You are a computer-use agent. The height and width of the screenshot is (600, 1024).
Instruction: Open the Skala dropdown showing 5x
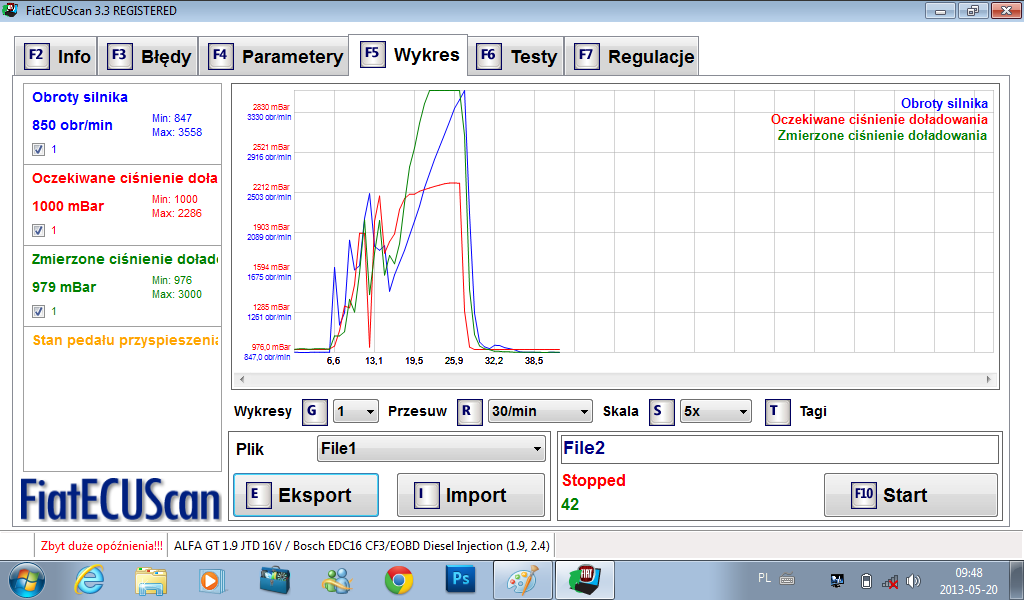coord(716,412)
